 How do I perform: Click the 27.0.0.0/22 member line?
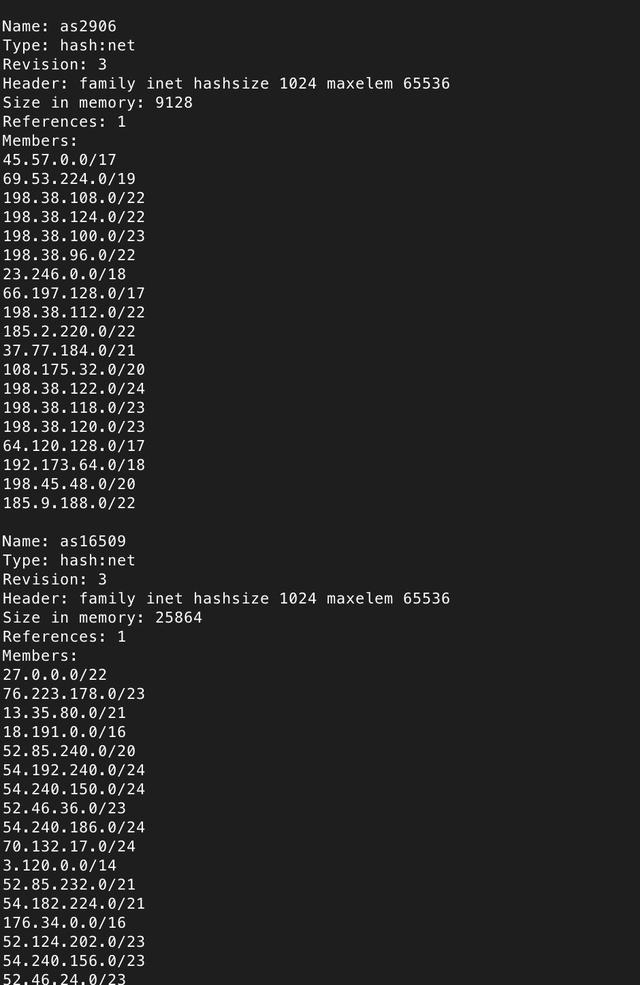(55, 675)
